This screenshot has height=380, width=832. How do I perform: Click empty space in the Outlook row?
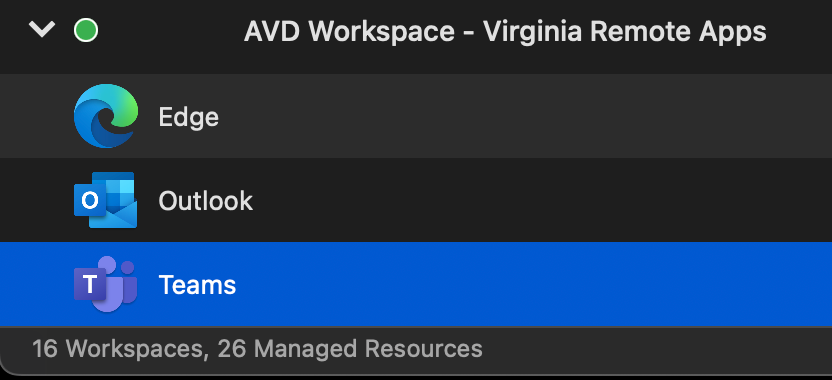531,200
